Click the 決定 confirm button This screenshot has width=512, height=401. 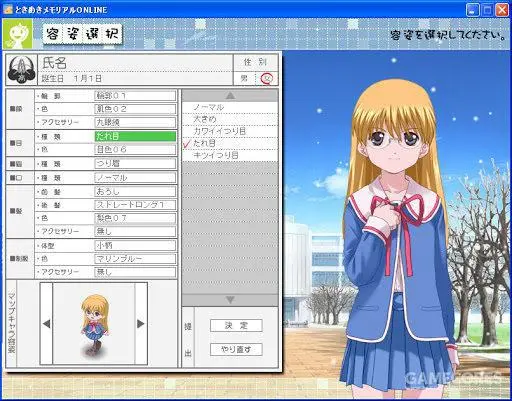(236, 325)
